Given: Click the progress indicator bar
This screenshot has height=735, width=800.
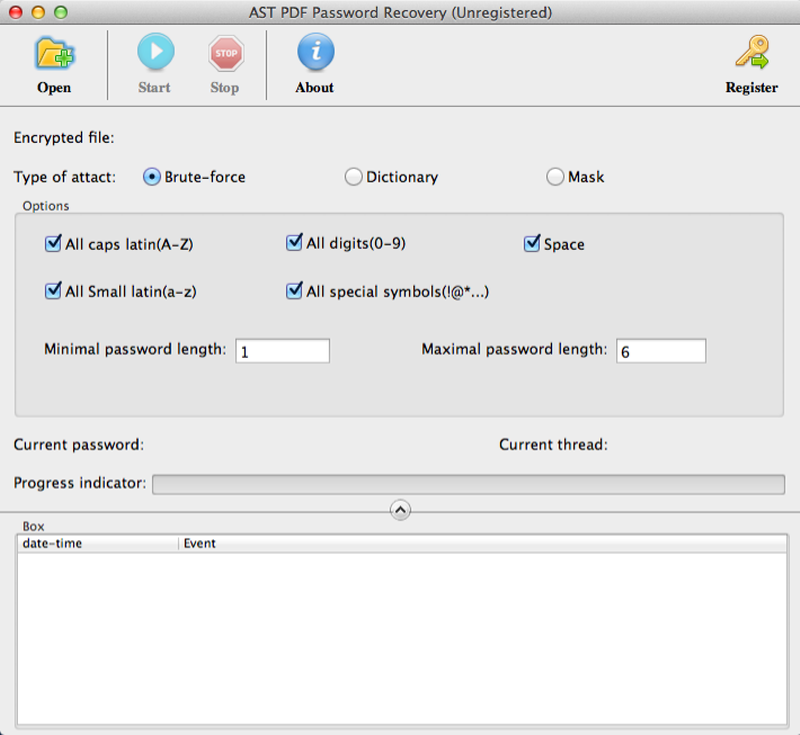Looking at the screenshot, I should point(468,484).
